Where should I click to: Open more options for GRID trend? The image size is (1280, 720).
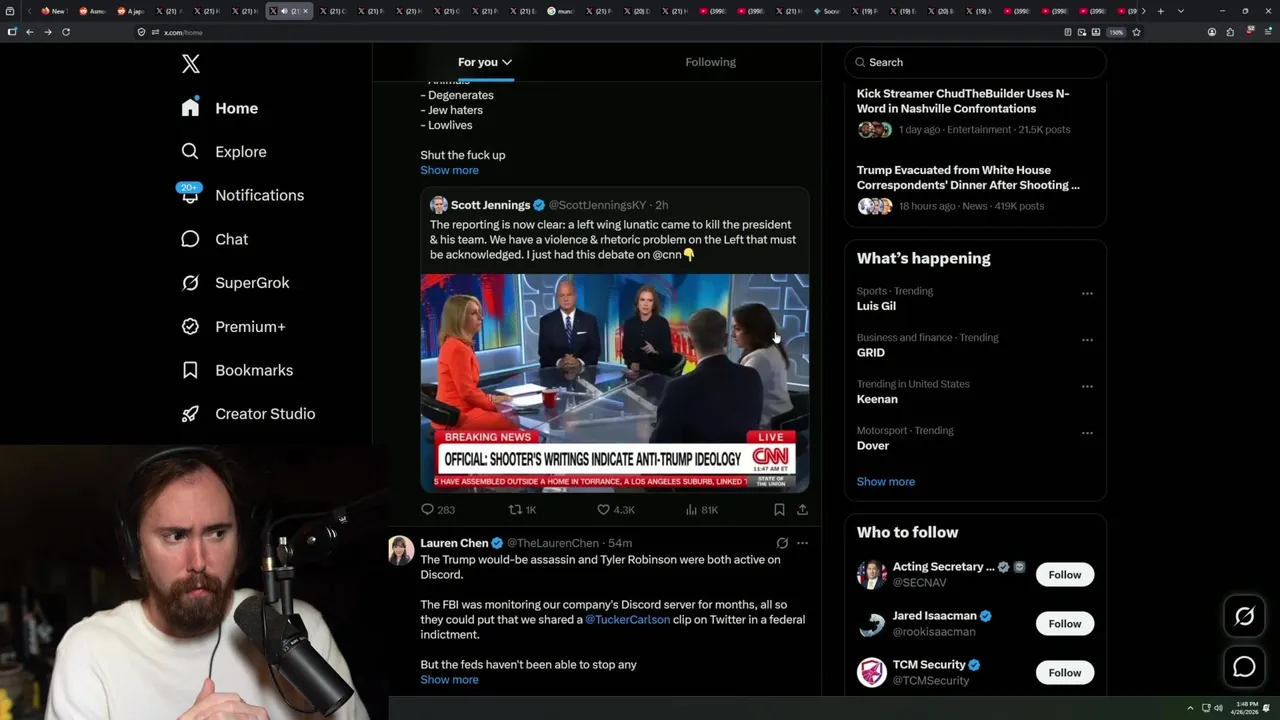(x=1087, y=340)
